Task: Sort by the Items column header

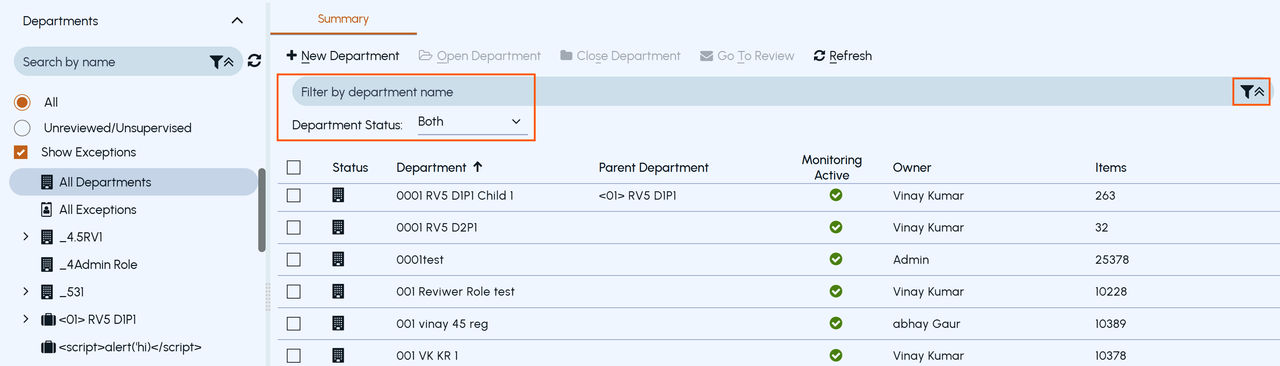Action: 1111,168
